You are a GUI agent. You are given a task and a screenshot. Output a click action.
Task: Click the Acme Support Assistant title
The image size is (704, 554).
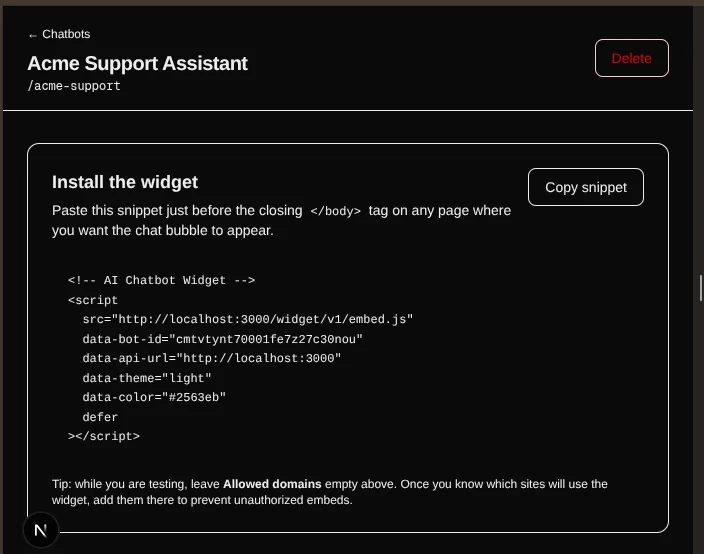(x=137, y=63)
